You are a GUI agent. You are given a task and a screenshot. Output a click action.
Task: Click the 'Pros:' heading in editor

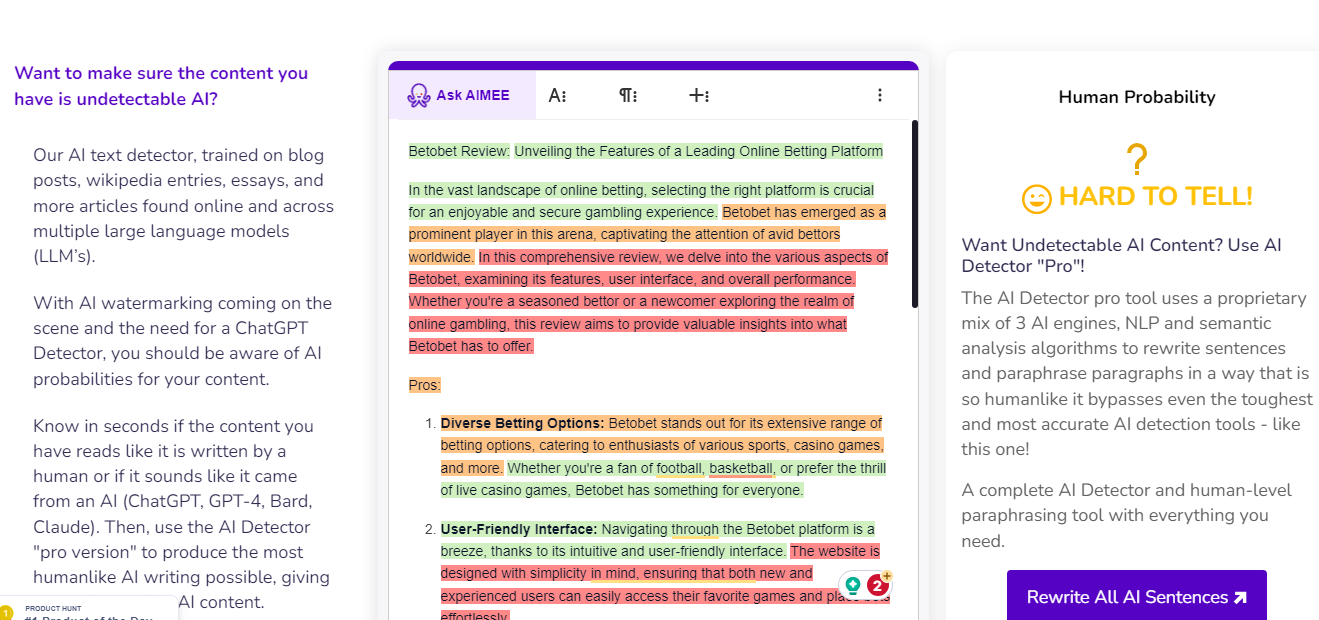pyautogui.click(x=425, y=385)
